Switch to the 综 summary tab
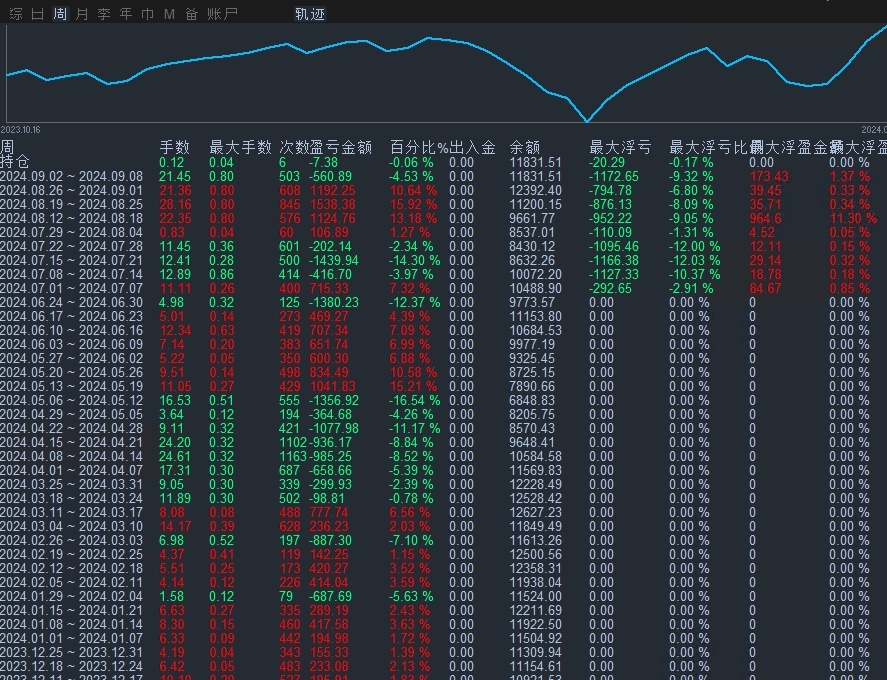Screen dimensions: 887x680 [x=16, y=14]
